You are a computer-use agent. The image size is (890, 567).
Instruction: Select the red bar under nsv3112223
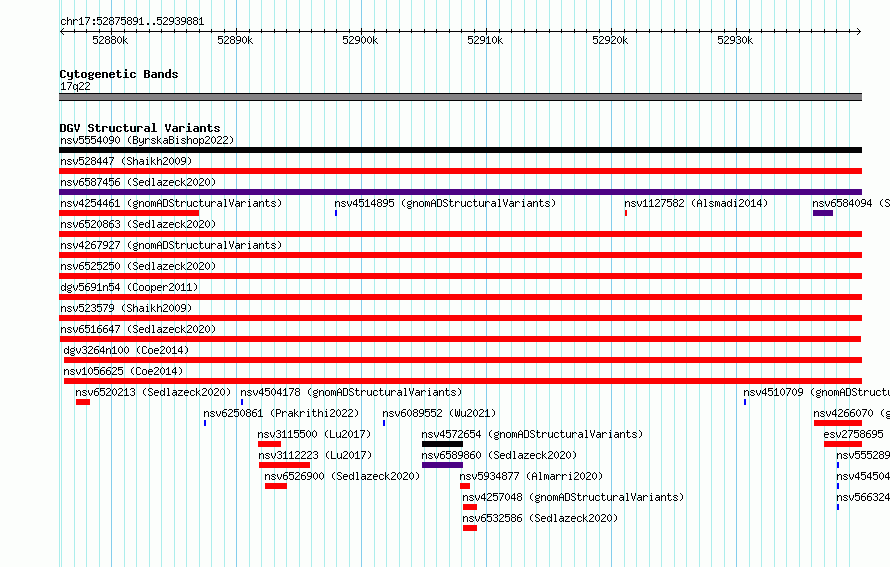coord(284,465)
